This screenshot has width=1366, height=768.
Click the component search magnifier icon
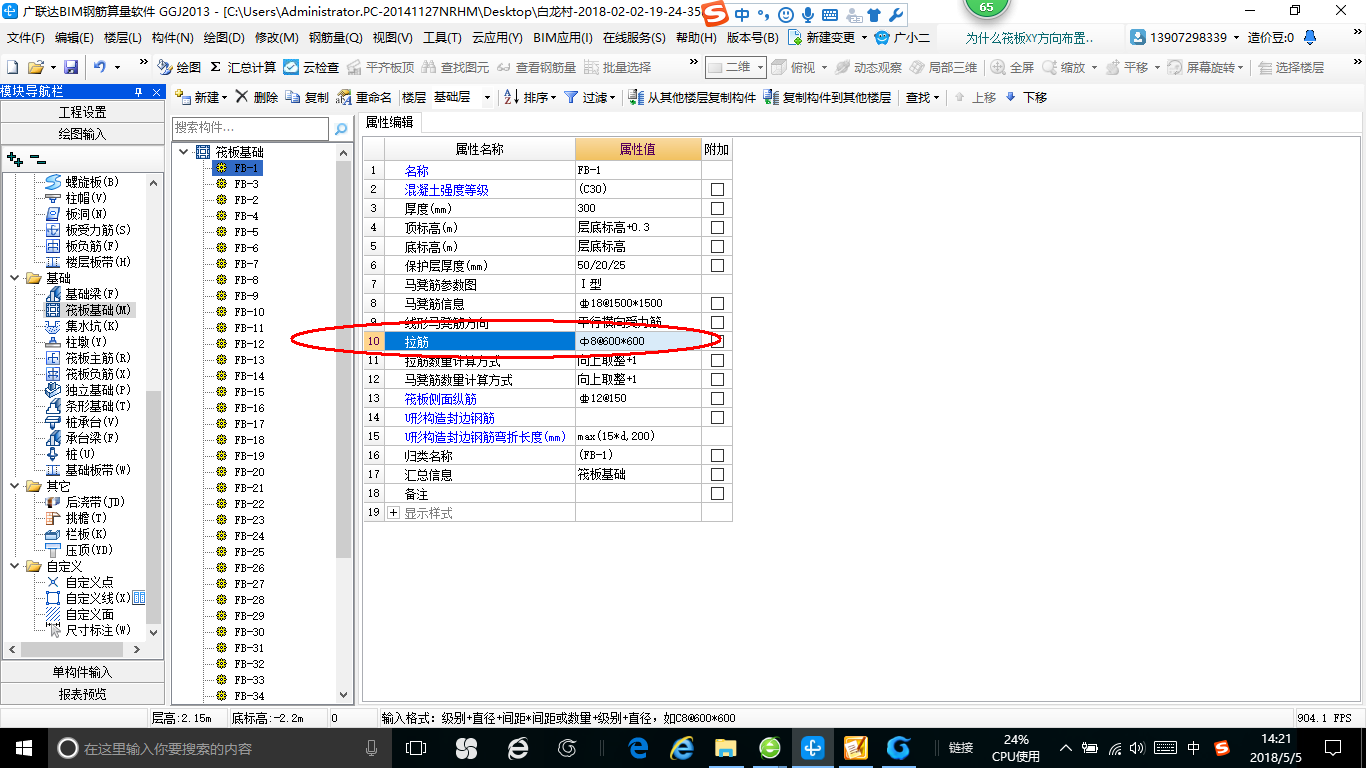pos(341,129)
